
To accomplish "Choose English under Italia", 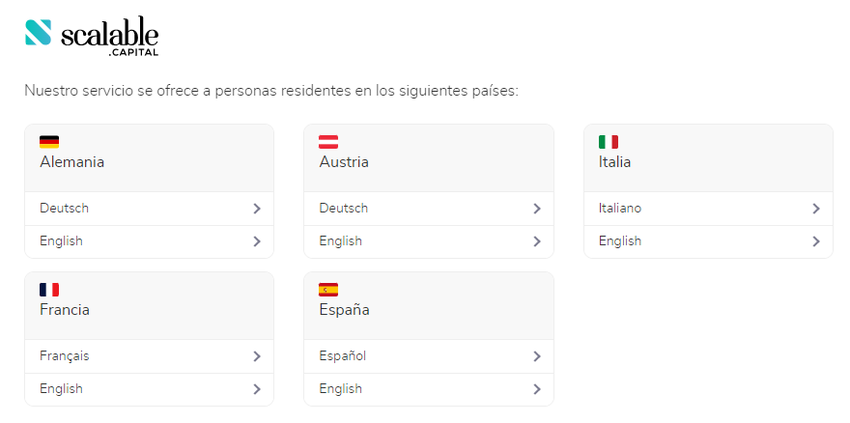I will (620, 241).
